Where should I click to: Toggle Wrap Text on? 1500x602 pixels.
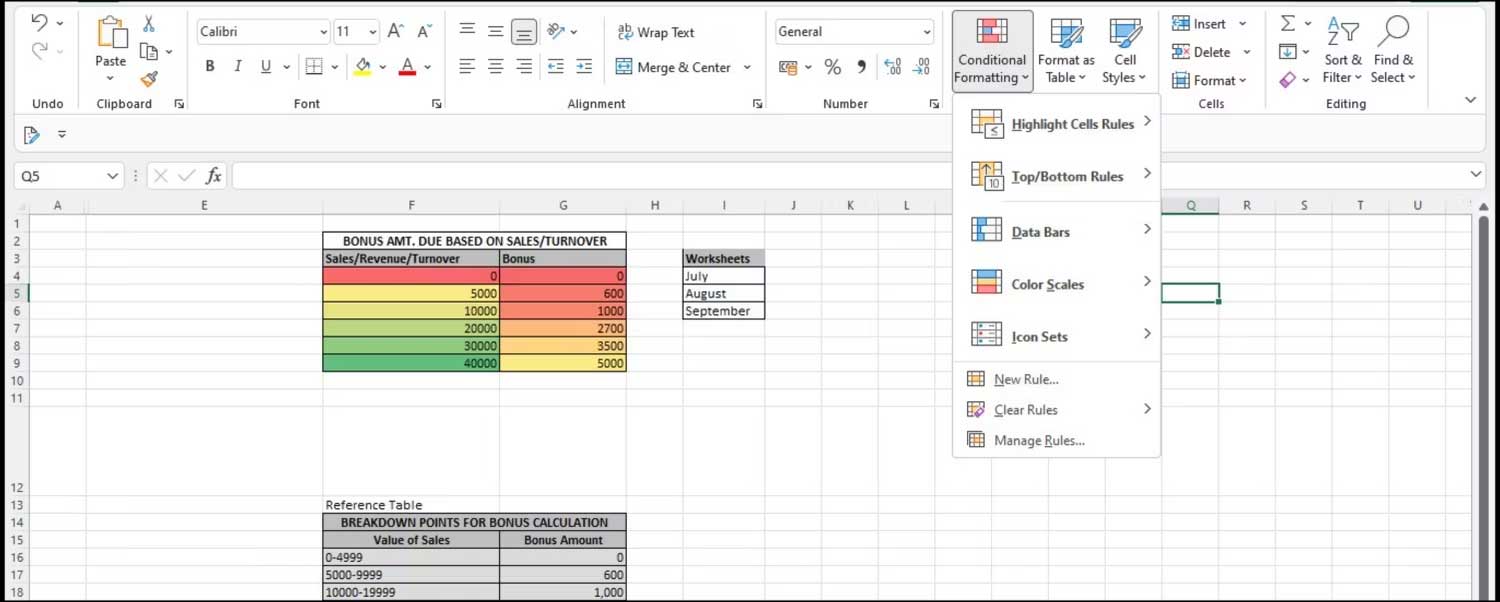click(x=655, y=32)
